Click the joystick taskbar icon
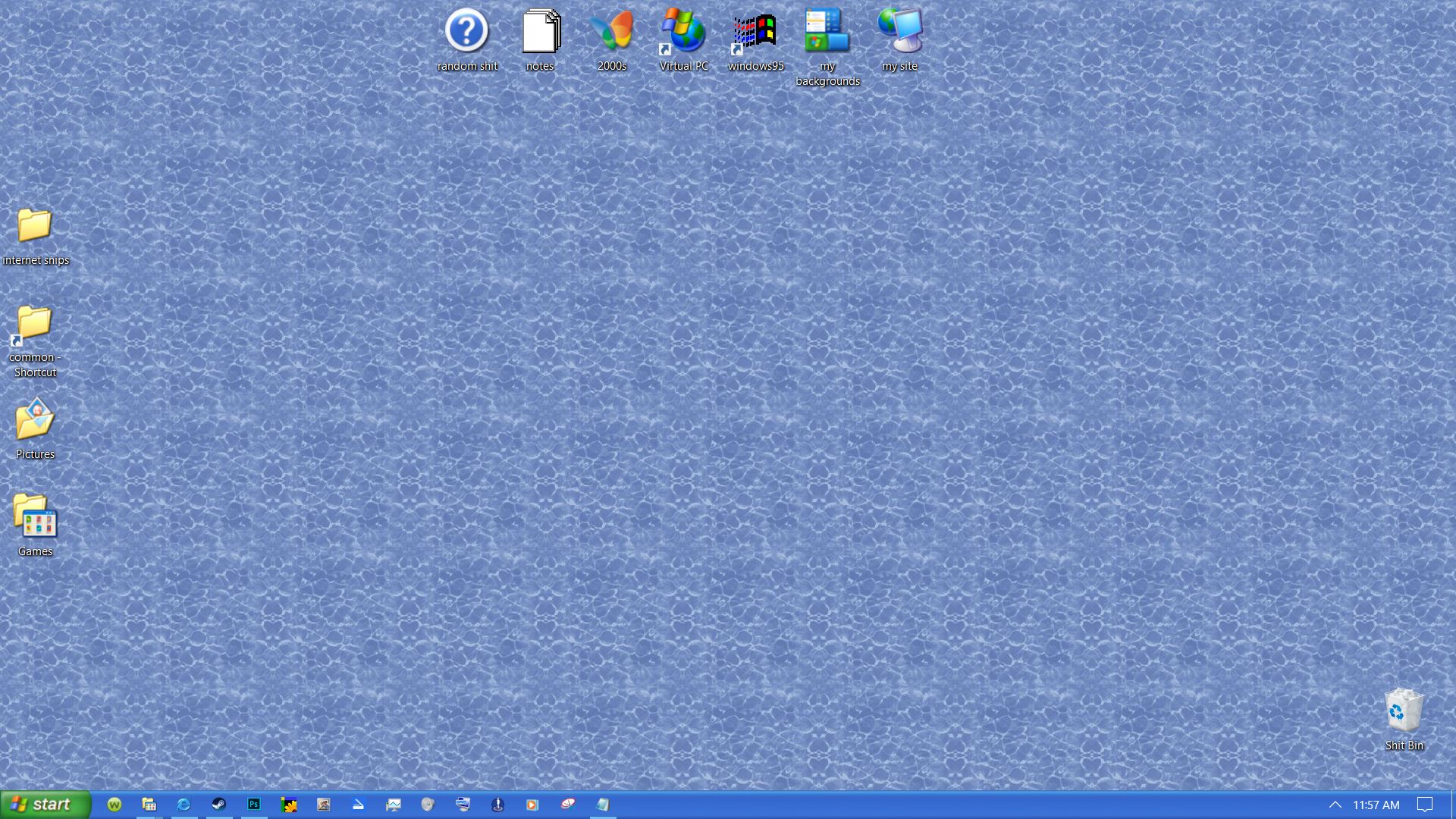The height and width of the screenshot is (819, 1456). 497,805
